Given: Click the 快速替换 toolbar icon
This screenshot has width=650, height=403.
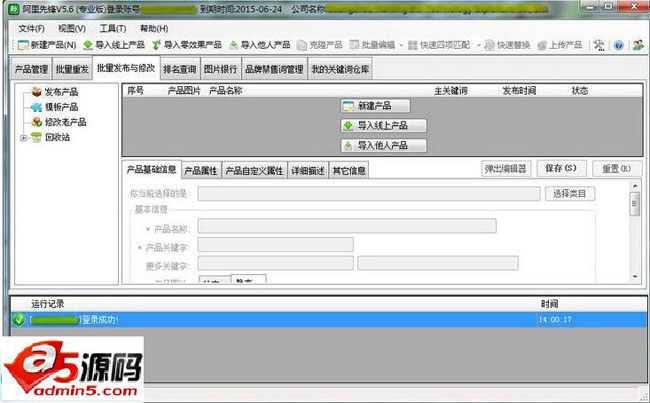Looking at the screenshot, I should pos(490,45).
